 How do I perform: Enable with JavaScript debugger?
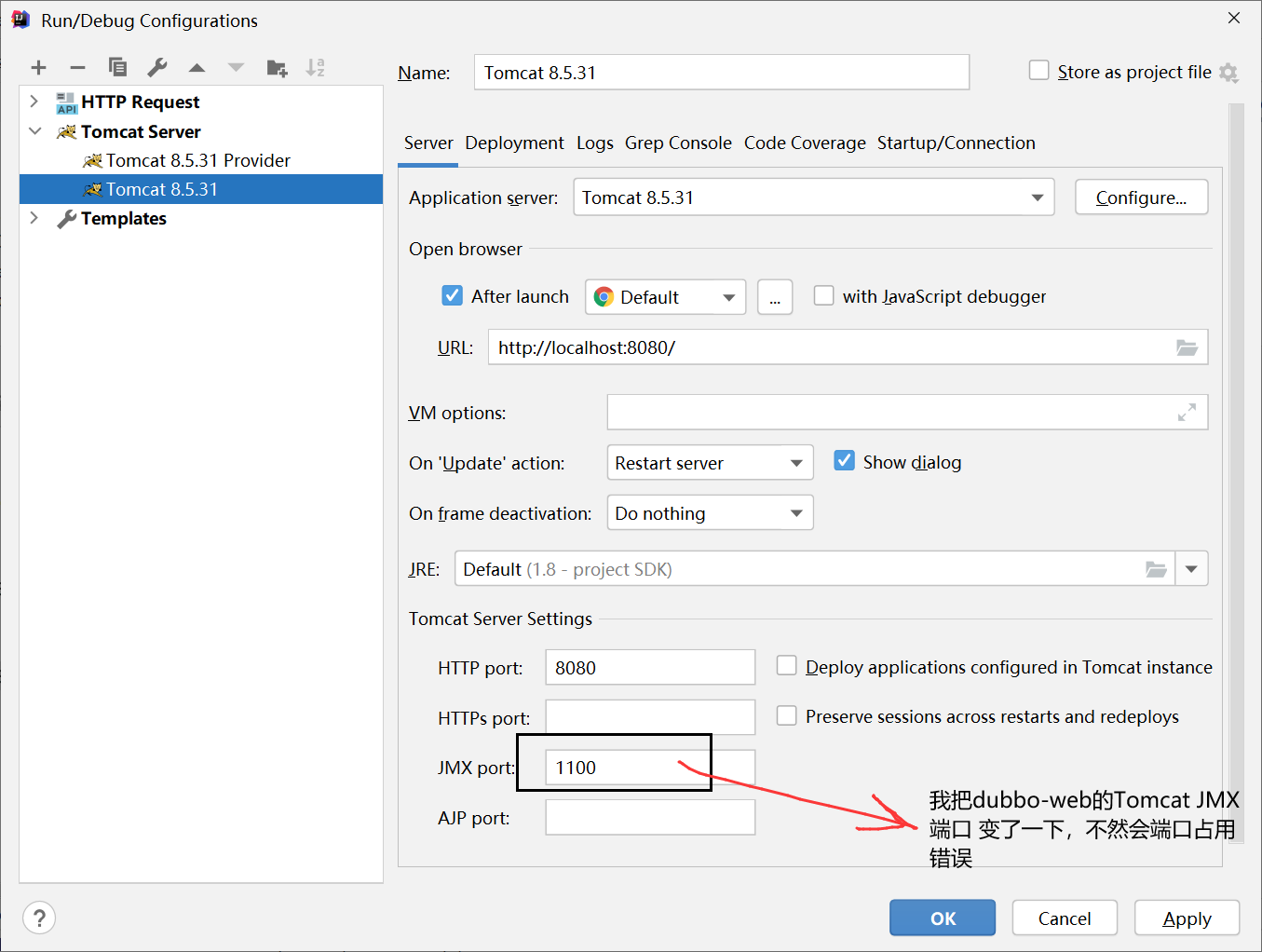click(x=823, y=295)
